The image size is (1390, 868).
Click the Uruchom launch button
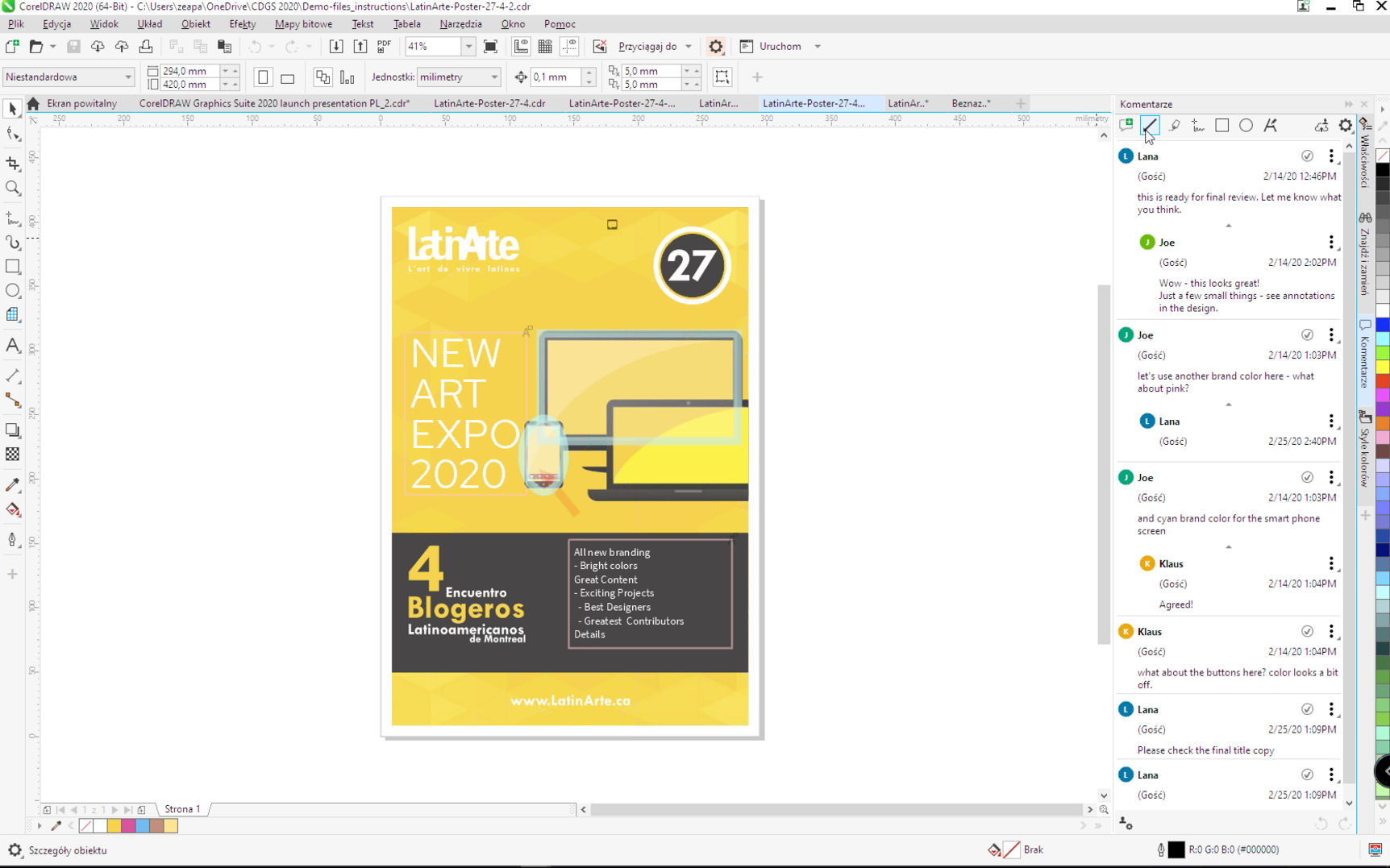coord(780,47)
